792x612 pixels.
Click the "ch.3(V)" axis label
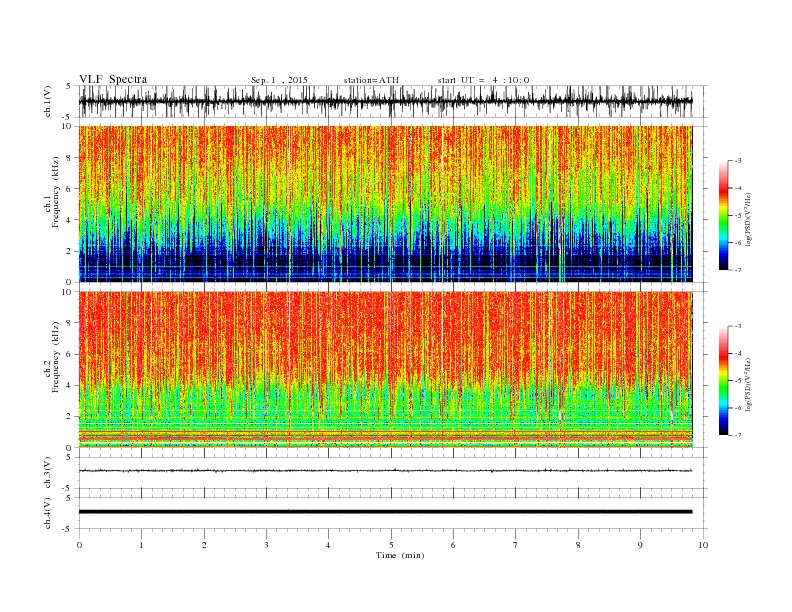tap(48, 473)
